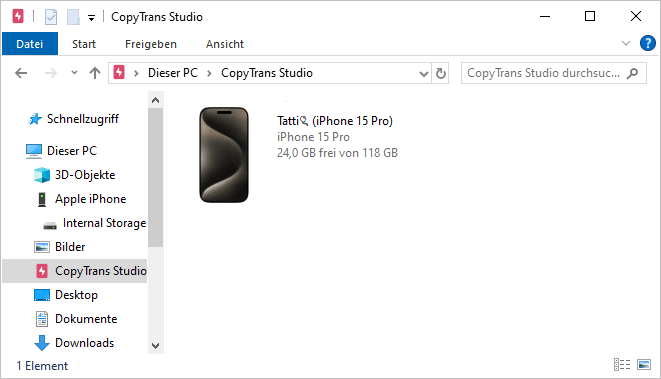
Task: Click the Dokumente document icon
Action: [42, 319]
